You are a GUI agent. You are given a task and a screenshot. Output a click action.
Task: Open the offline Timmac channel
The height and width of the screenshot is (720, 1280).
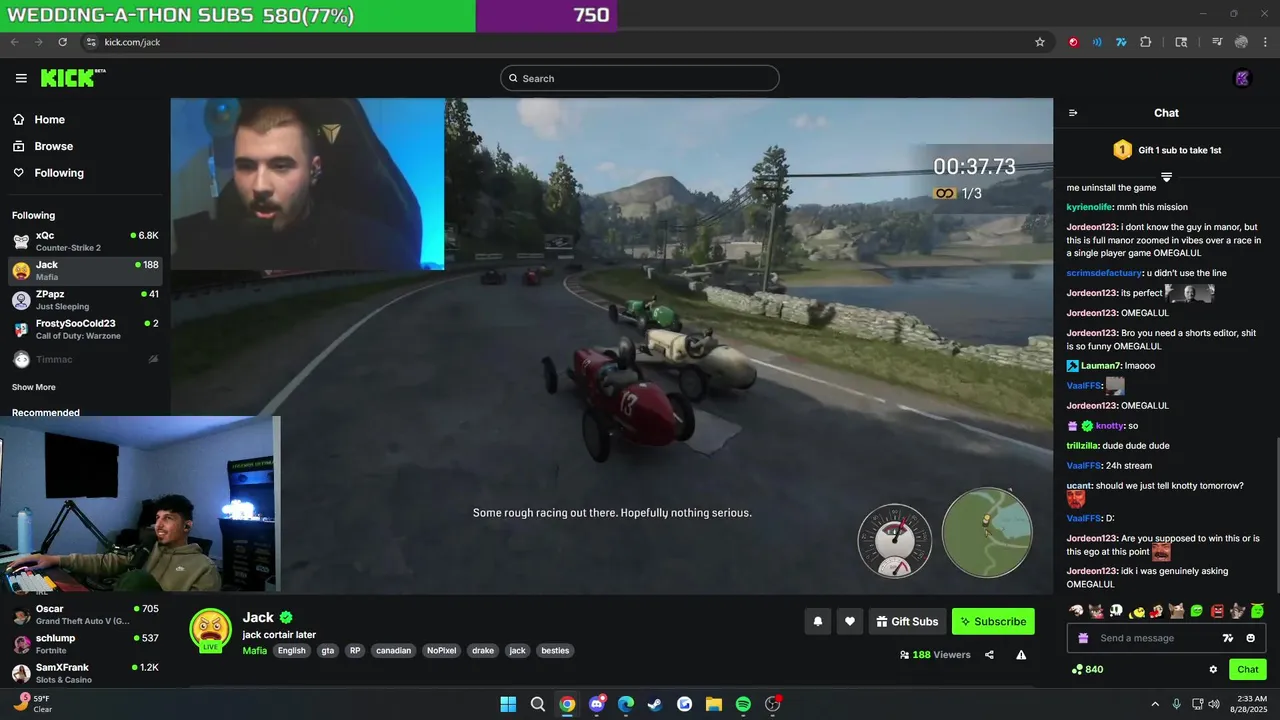85,359
